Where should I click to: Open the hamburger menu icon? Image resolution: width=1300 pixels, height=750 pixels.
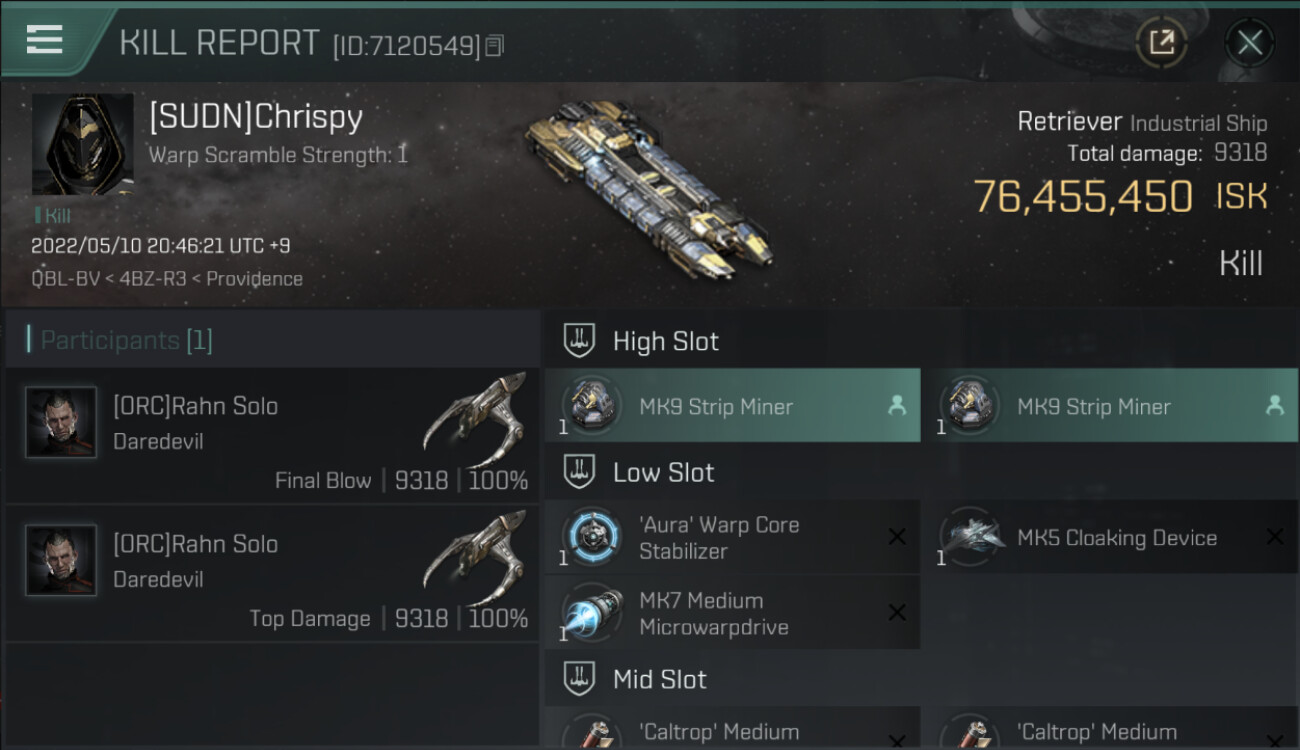coord(44,39)
